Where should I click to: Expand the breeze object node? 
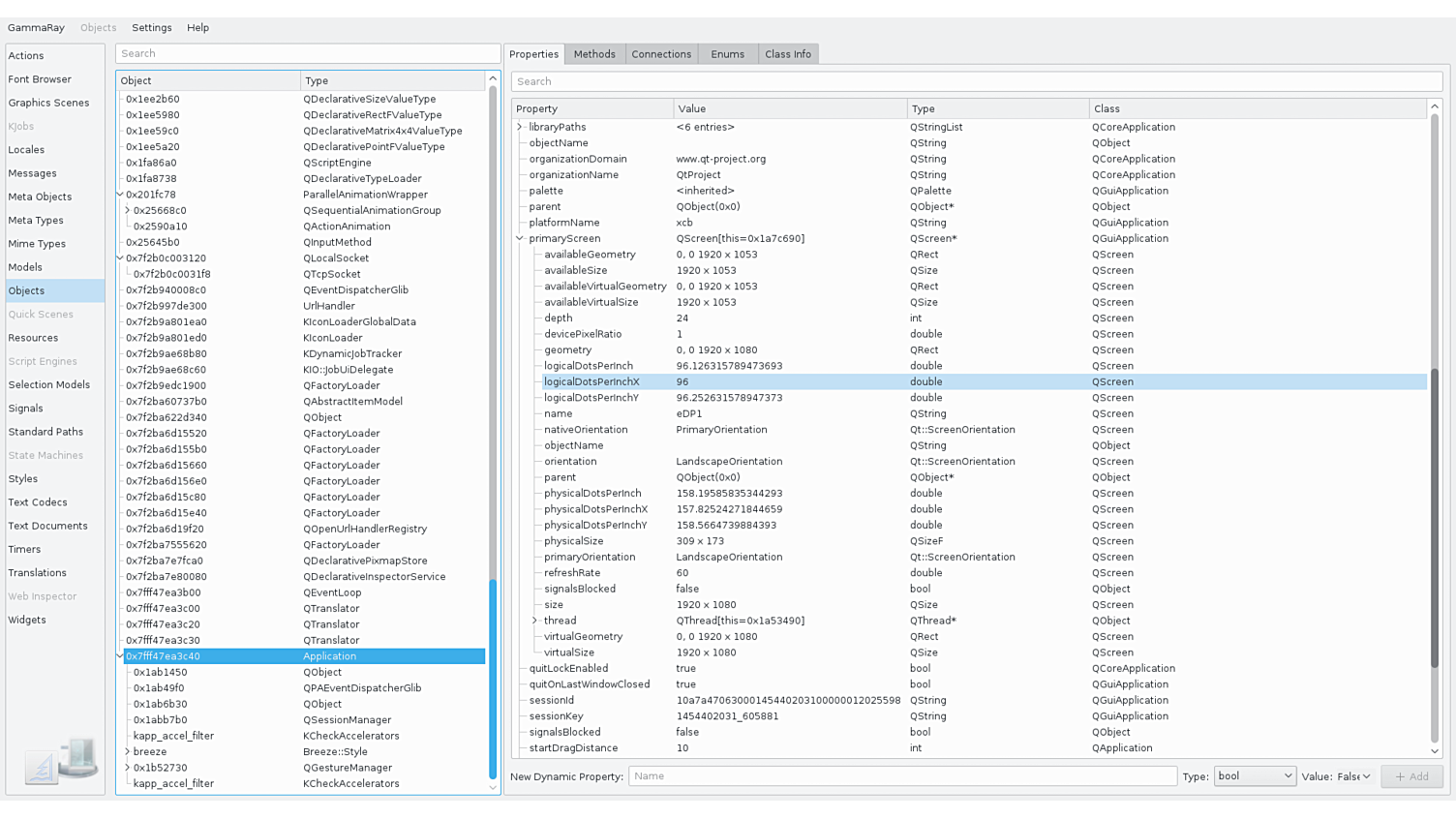(128, 751)
